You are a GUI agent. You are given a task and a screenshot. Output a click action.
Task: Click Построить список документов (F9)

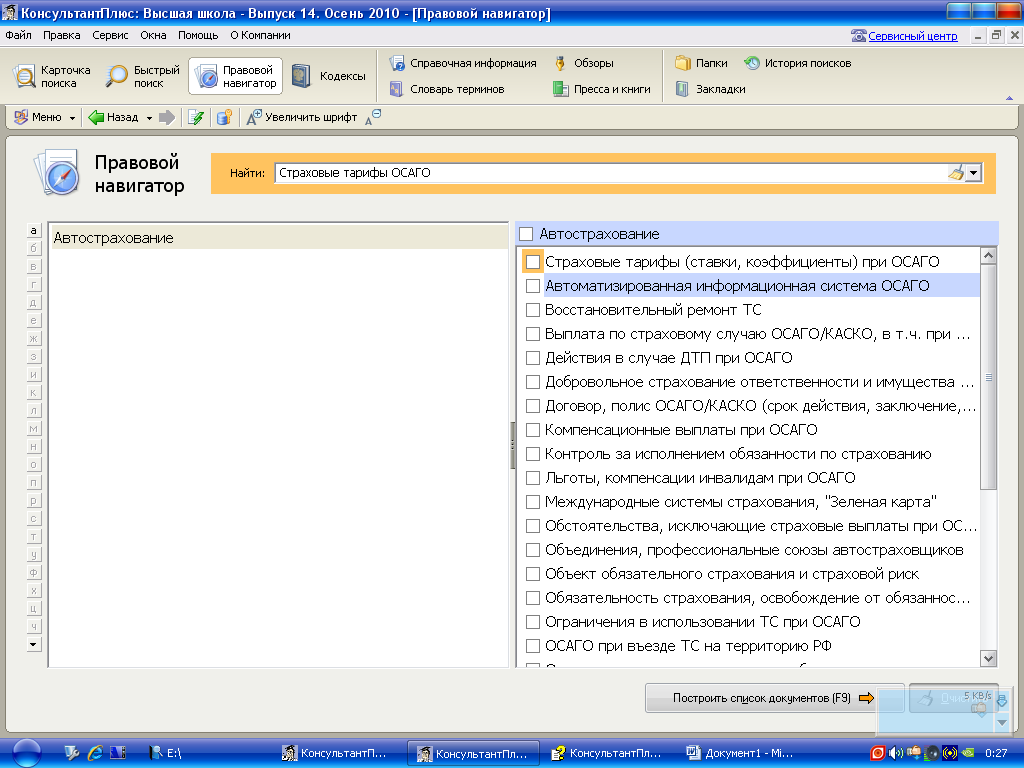[x=775, y=698]
